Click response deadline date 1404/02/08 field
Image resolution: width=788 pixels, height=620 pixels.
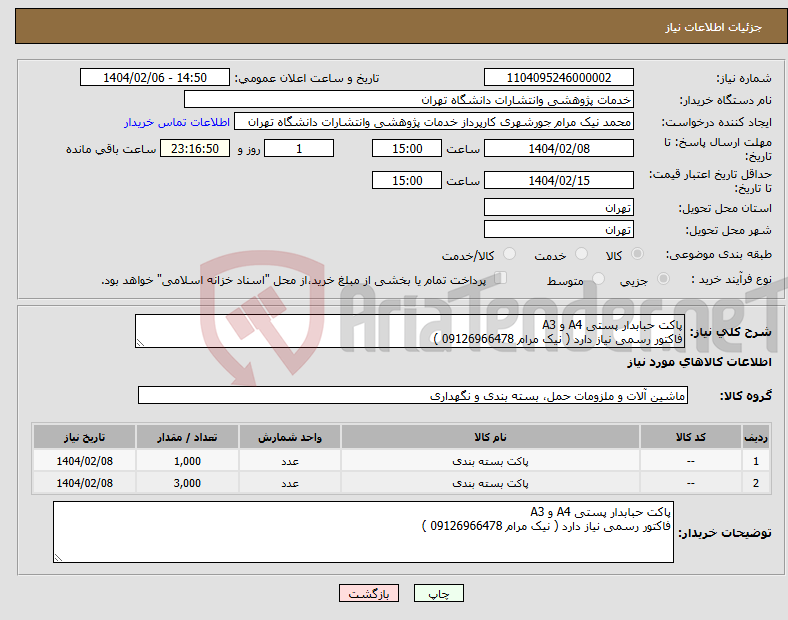pyautogui.click(x=558, y=148)
